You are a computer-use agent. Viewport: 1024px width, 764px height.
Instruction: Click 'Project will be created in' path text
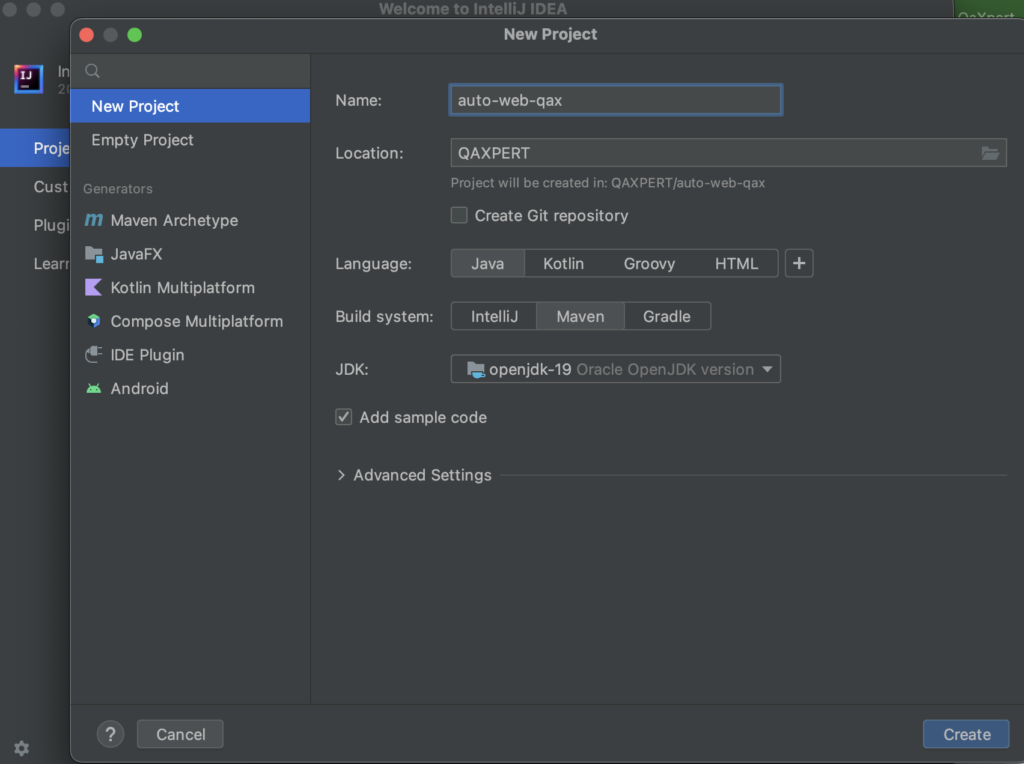click(607, 183)
